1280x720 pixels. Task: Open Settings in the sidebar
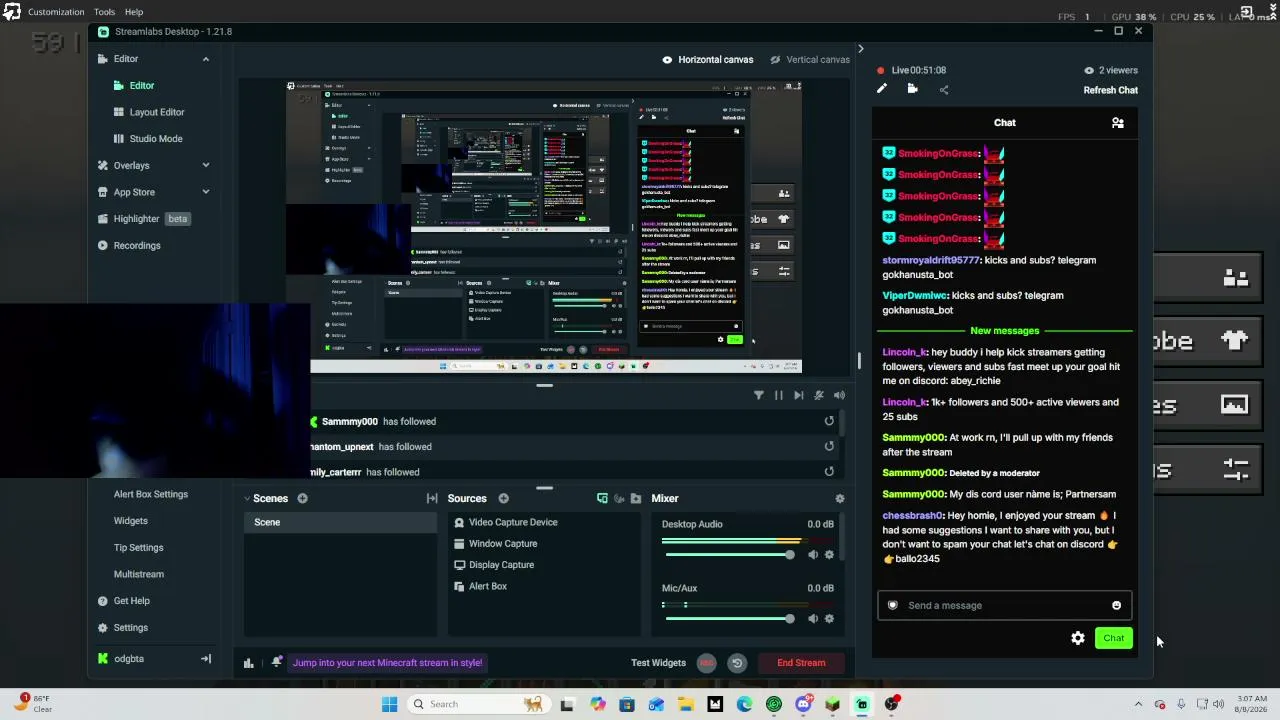point(131,628)
